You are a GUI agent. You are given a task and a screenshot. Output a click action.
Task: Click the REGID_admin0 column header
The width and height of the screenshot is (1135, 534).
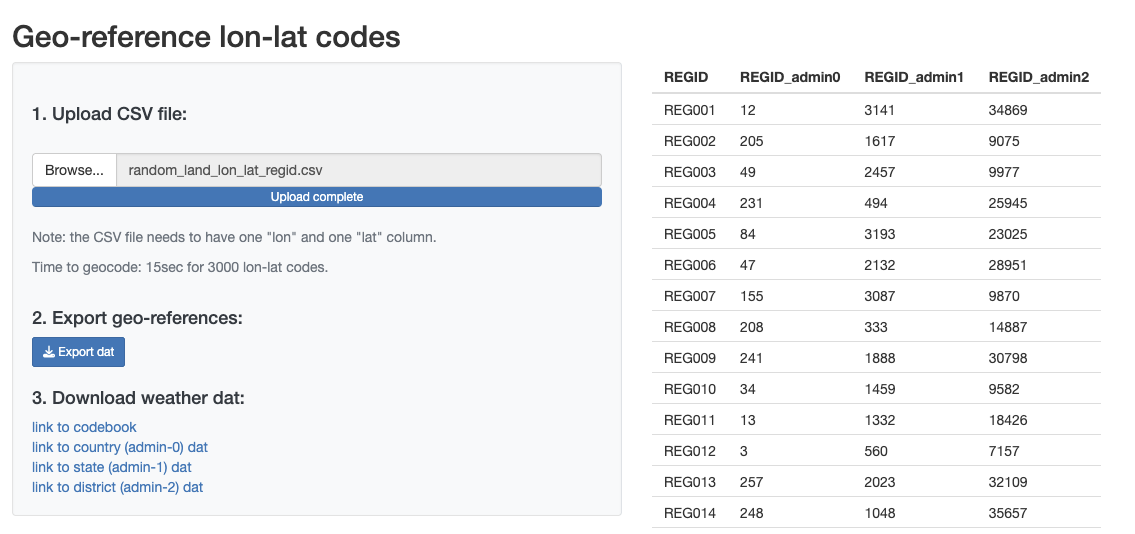(x=790, y=77)
